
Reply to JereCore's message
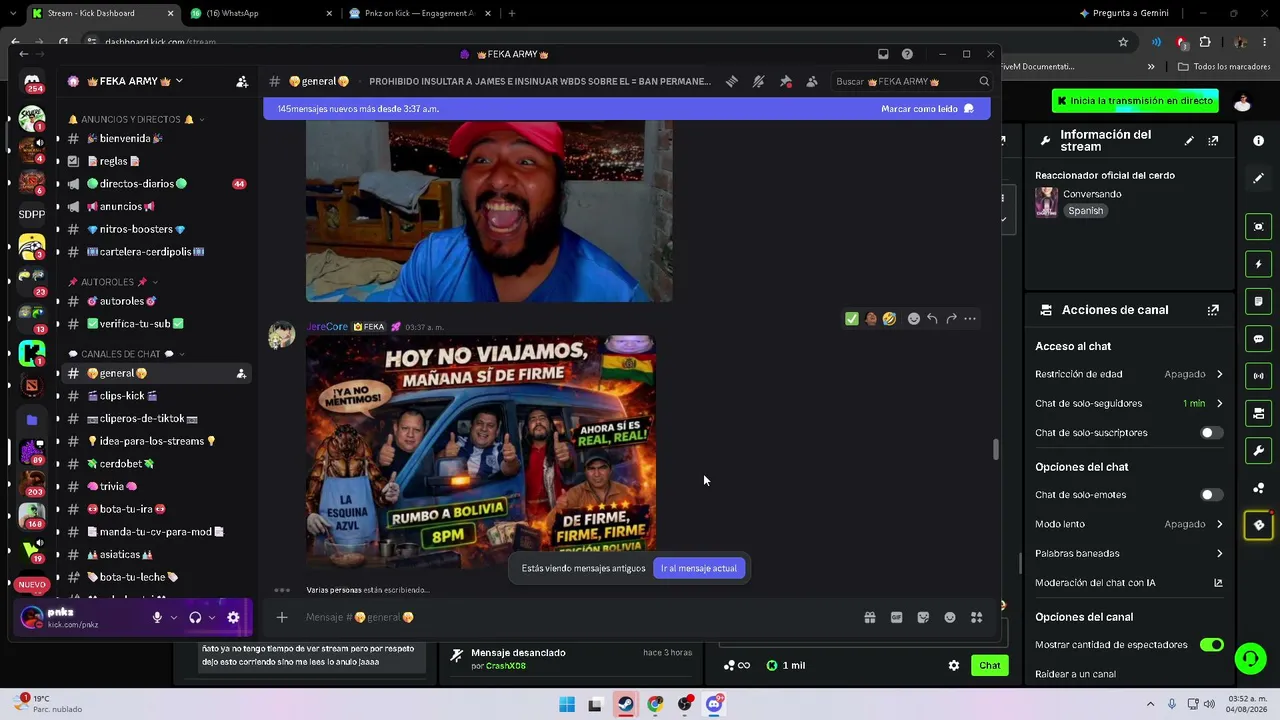tap(932, 319)
